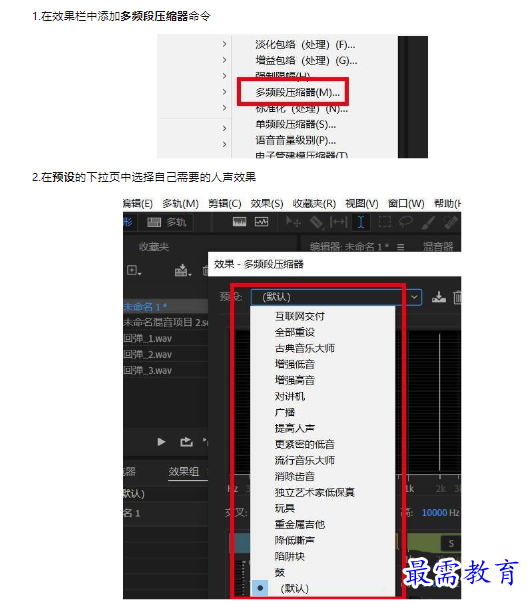Open the editor panel menu icon
This screenshot has height=604, width=527.
(401, 247)
